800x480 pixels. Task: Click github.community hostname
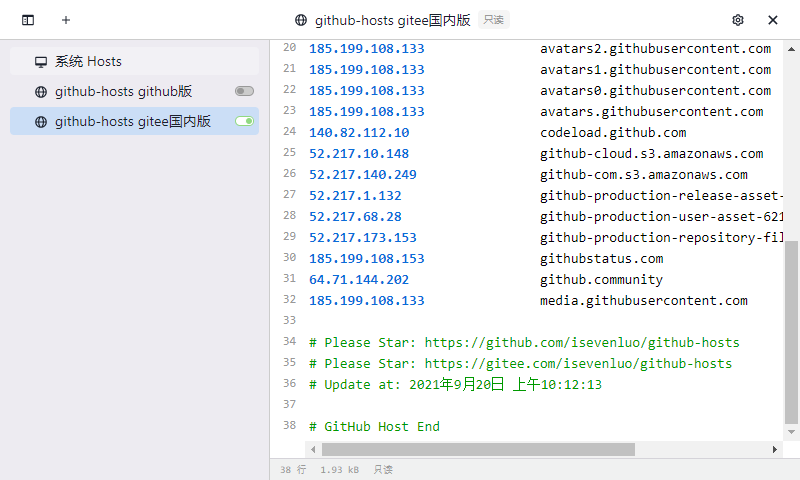(602, 280)
